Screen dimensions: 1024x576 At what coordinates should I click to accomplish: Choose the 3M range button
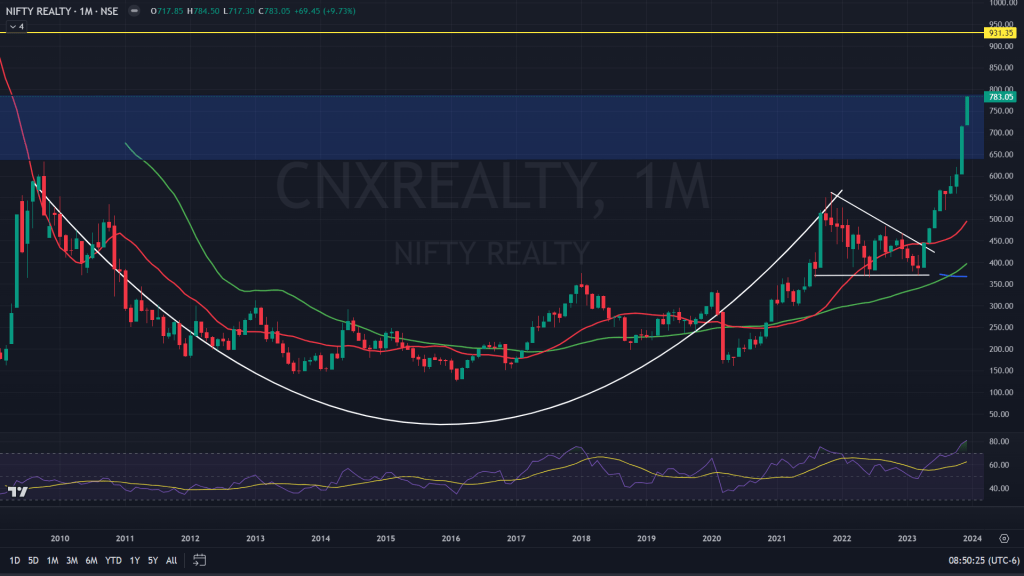[72, 560]
